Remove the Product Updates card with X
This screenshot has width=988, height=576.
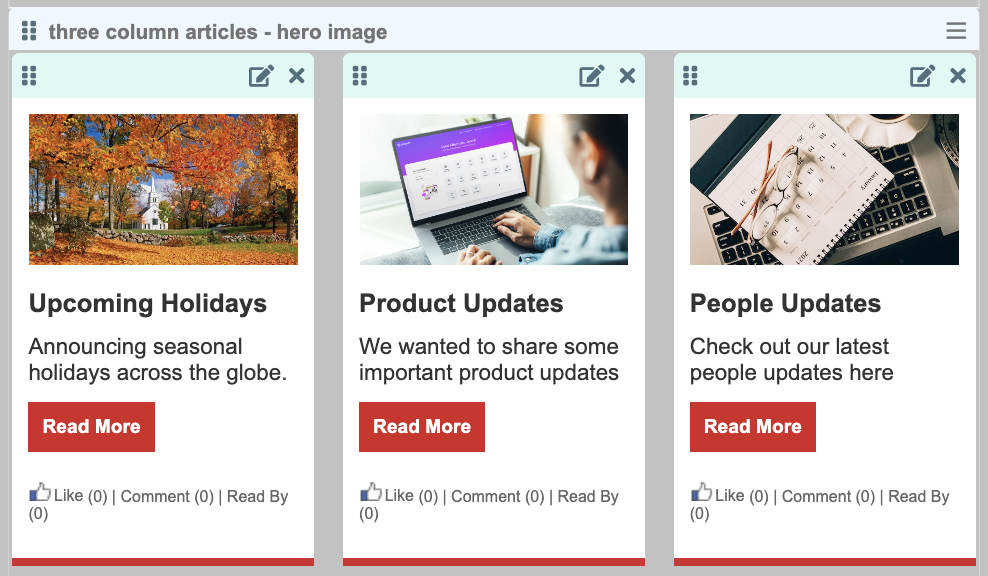[627, 76]
